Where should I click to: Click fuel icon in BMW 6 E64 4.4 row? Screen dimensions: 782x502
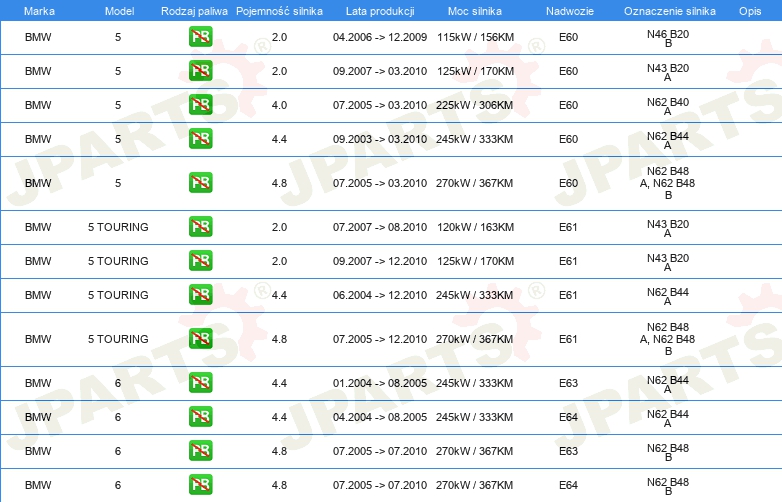[x=200, y=417]
